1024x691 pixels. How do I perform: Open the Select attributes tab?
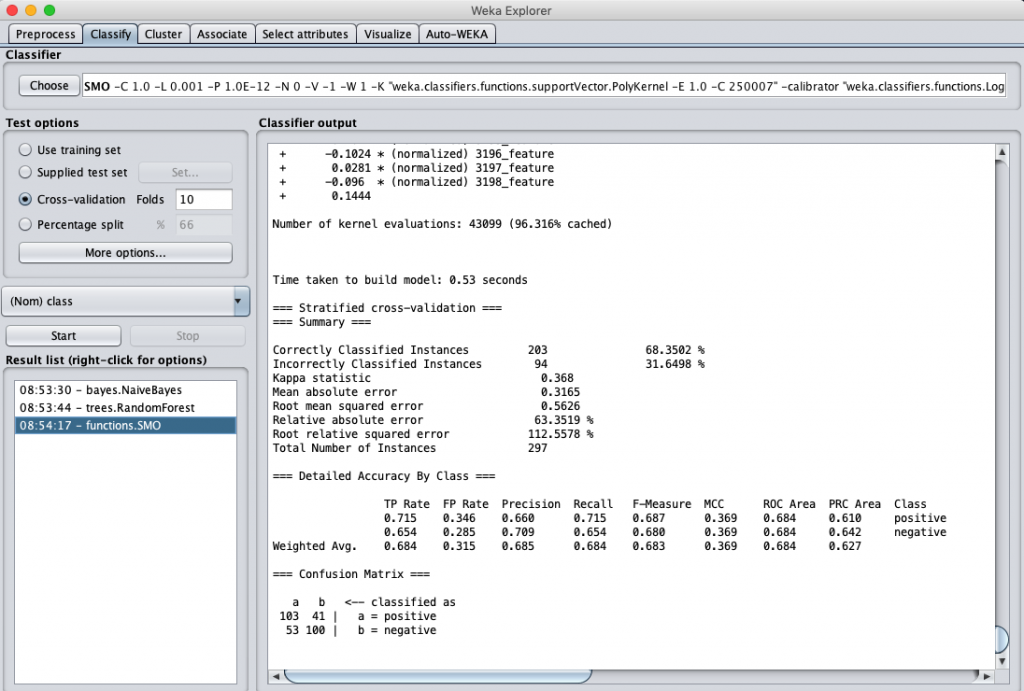[x=305, y=34]
